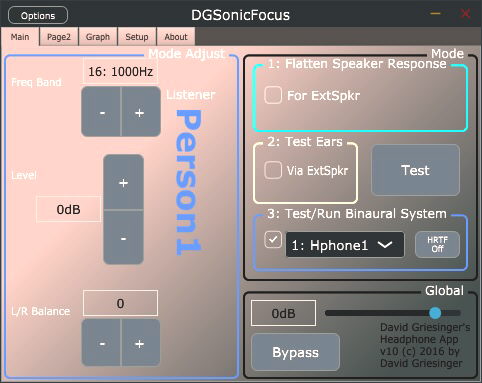Switch to the Page2 tab
Viewport: 482px width, 383px height.
59,37
